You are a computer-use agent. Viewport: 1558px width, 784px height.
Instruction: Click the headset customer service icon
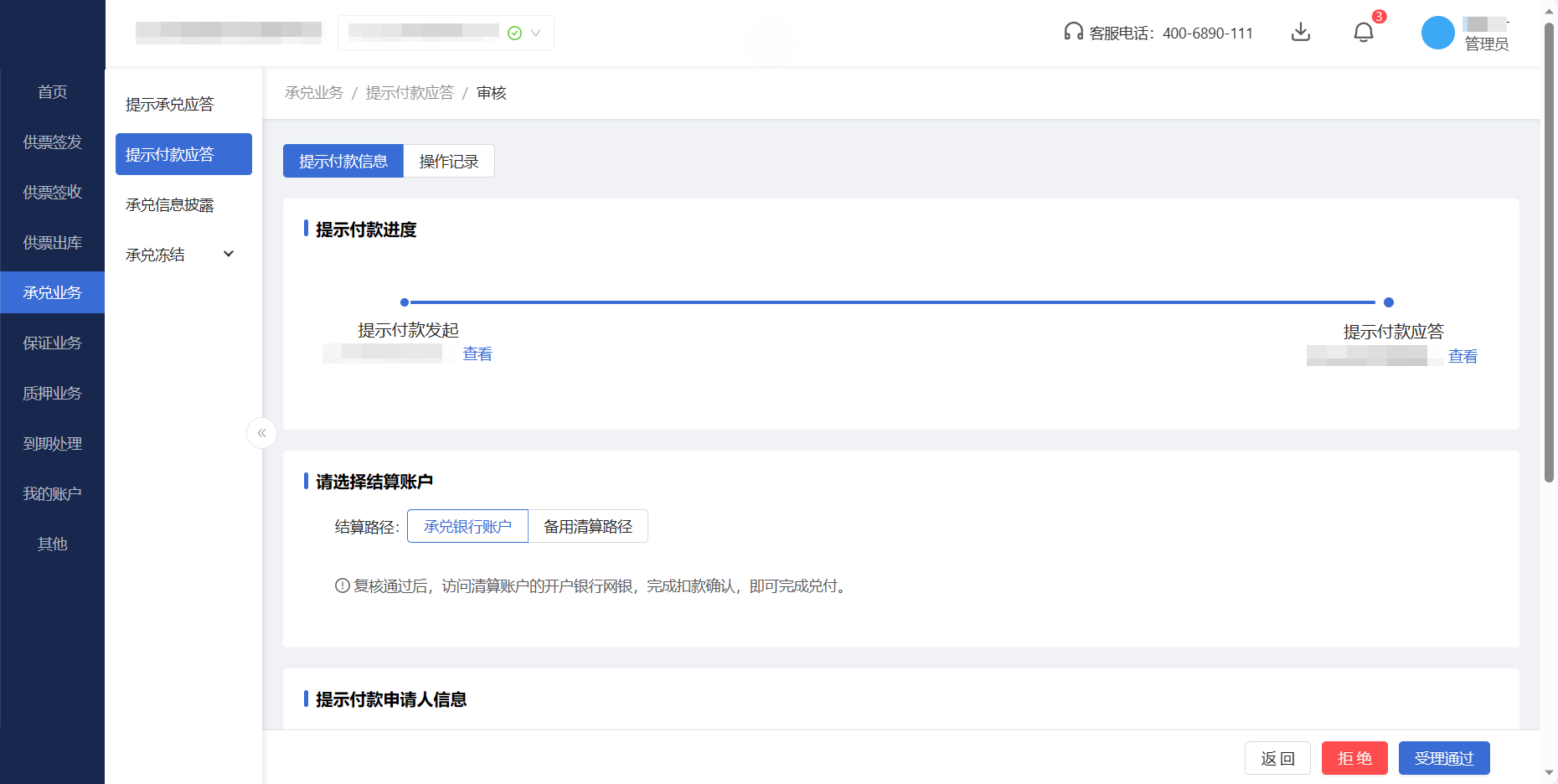tap(1074, 32)
